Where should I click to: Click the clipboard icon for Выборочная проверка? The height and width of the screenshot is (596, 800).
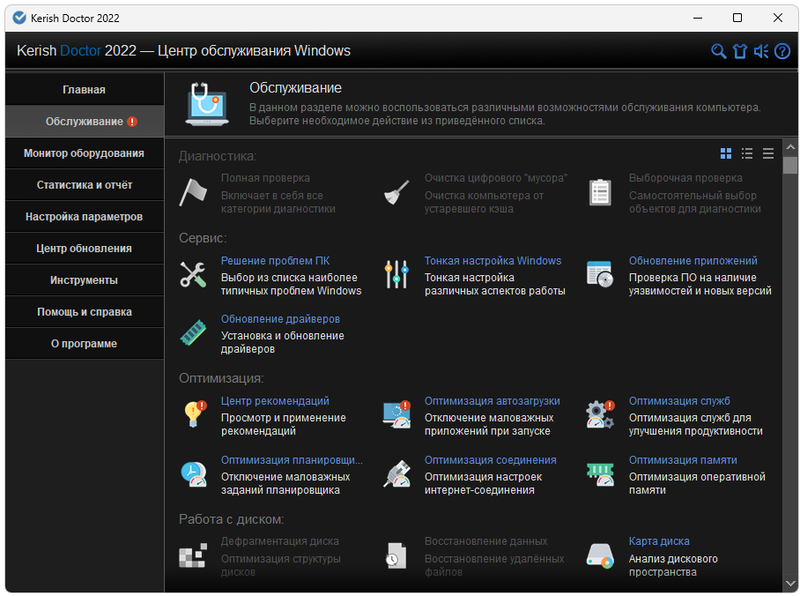click(x=600, y=192)
